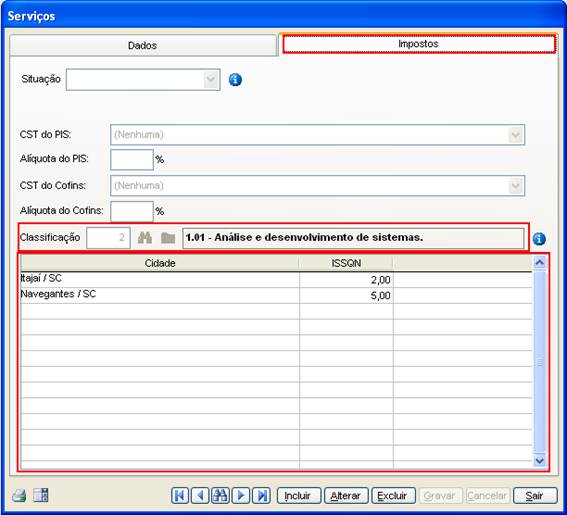Click the printer icon at bottom left
The image size is (567, 515).
point(19,495)
